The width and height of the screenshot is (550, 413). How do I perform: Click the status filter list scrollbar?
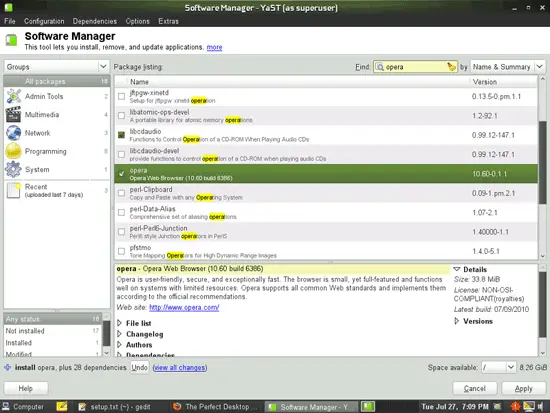[x=106, y=333]
